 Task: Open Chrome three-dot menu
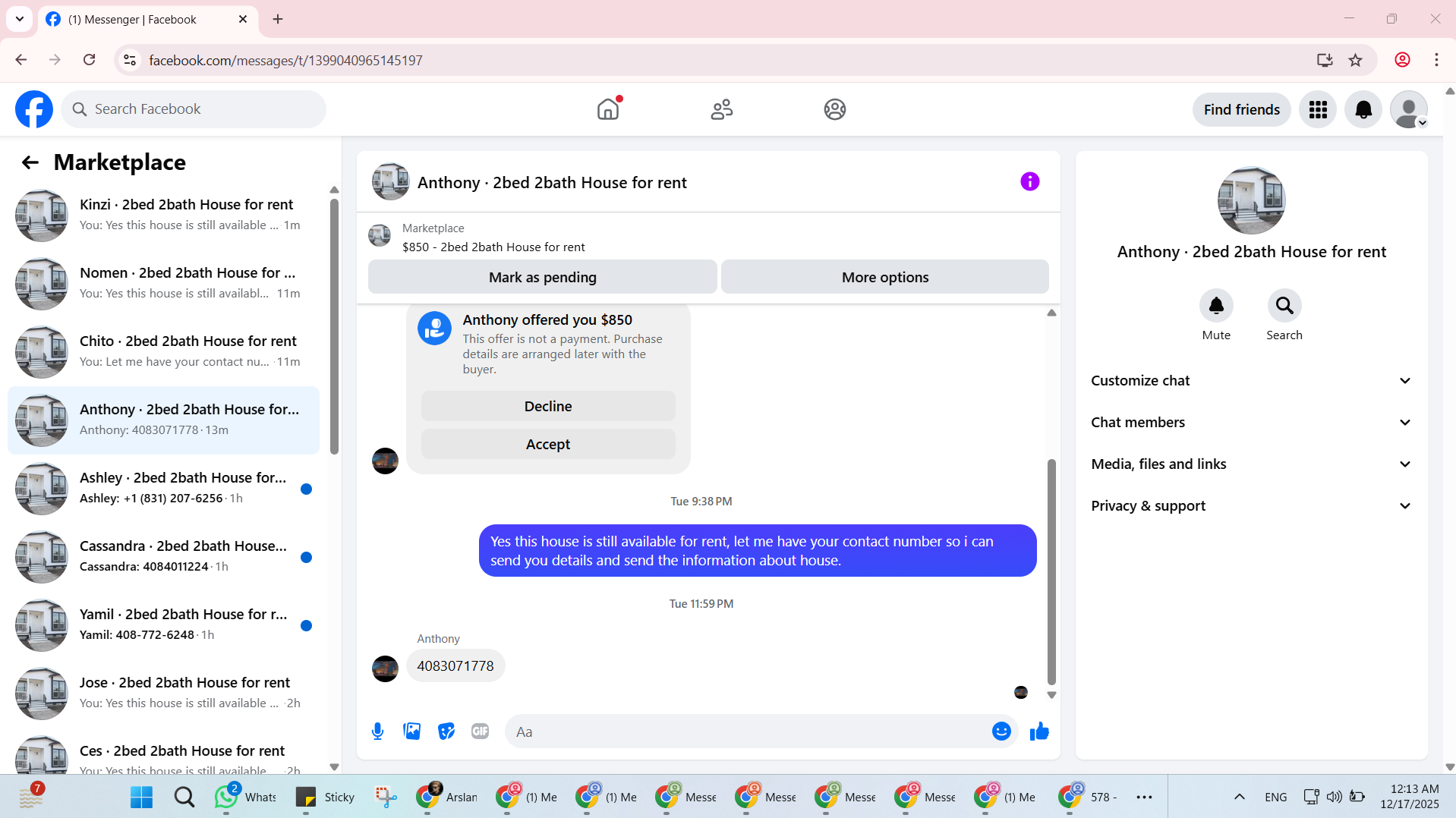click(1436, 60)
